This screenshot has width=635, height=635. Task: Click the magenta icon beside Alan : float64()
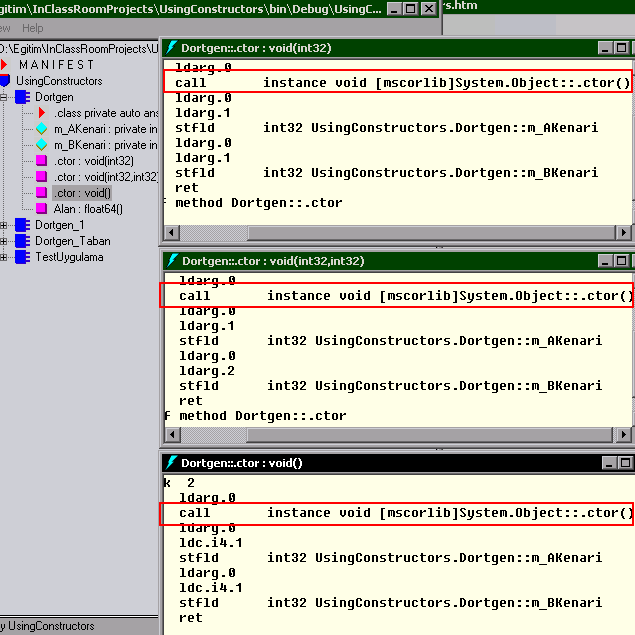tap(41, 209)
